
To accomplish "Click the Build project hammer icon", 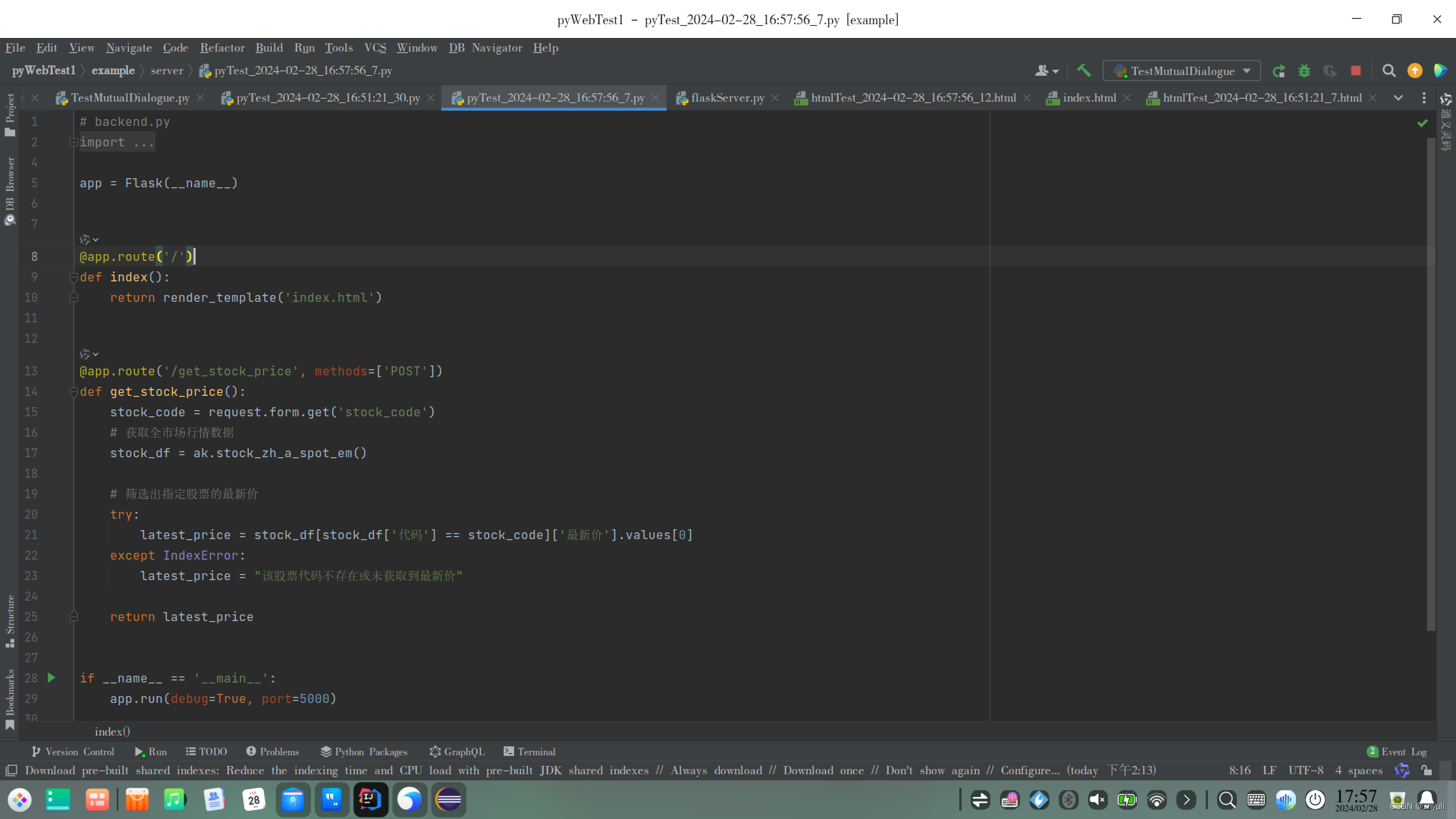I will (1084, 71).
